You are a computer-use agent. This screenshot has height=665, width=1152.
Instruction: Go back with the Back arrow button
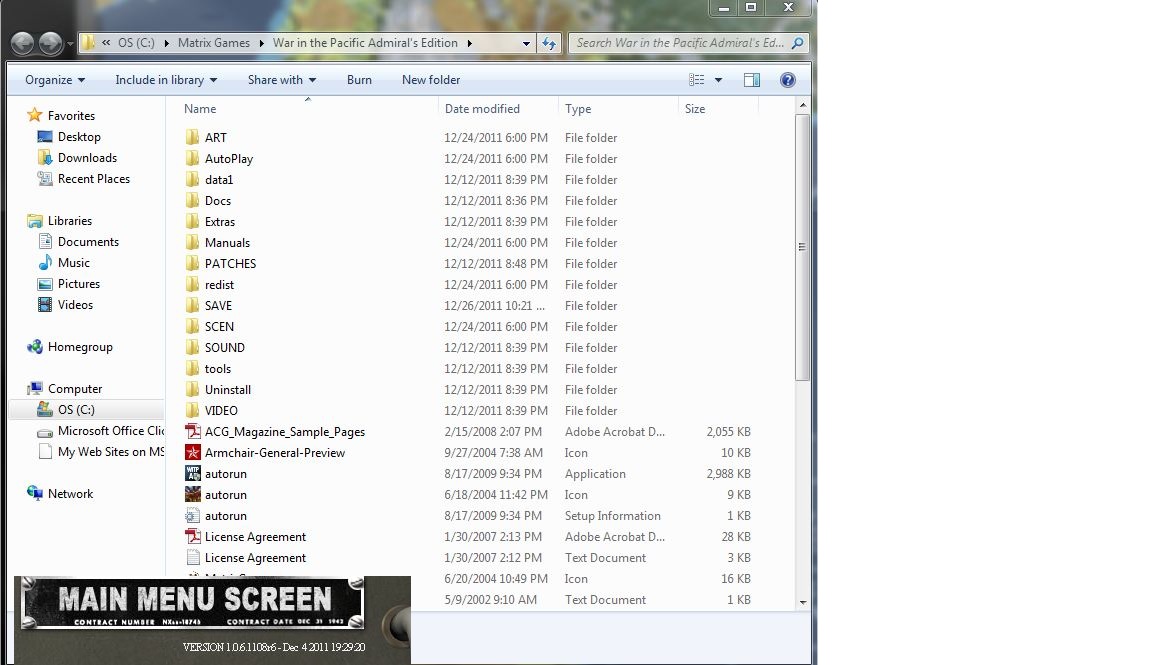point(23,43)
